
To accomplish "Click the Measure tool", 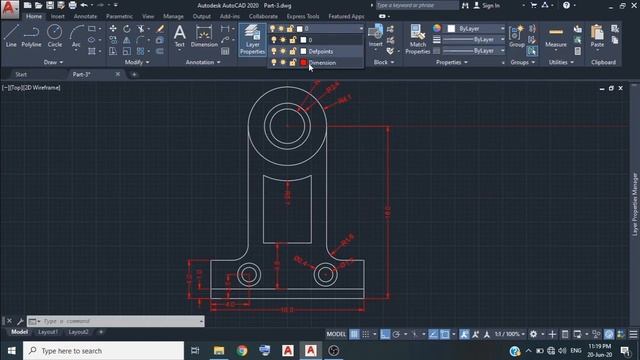I will (x=556, y=36).
